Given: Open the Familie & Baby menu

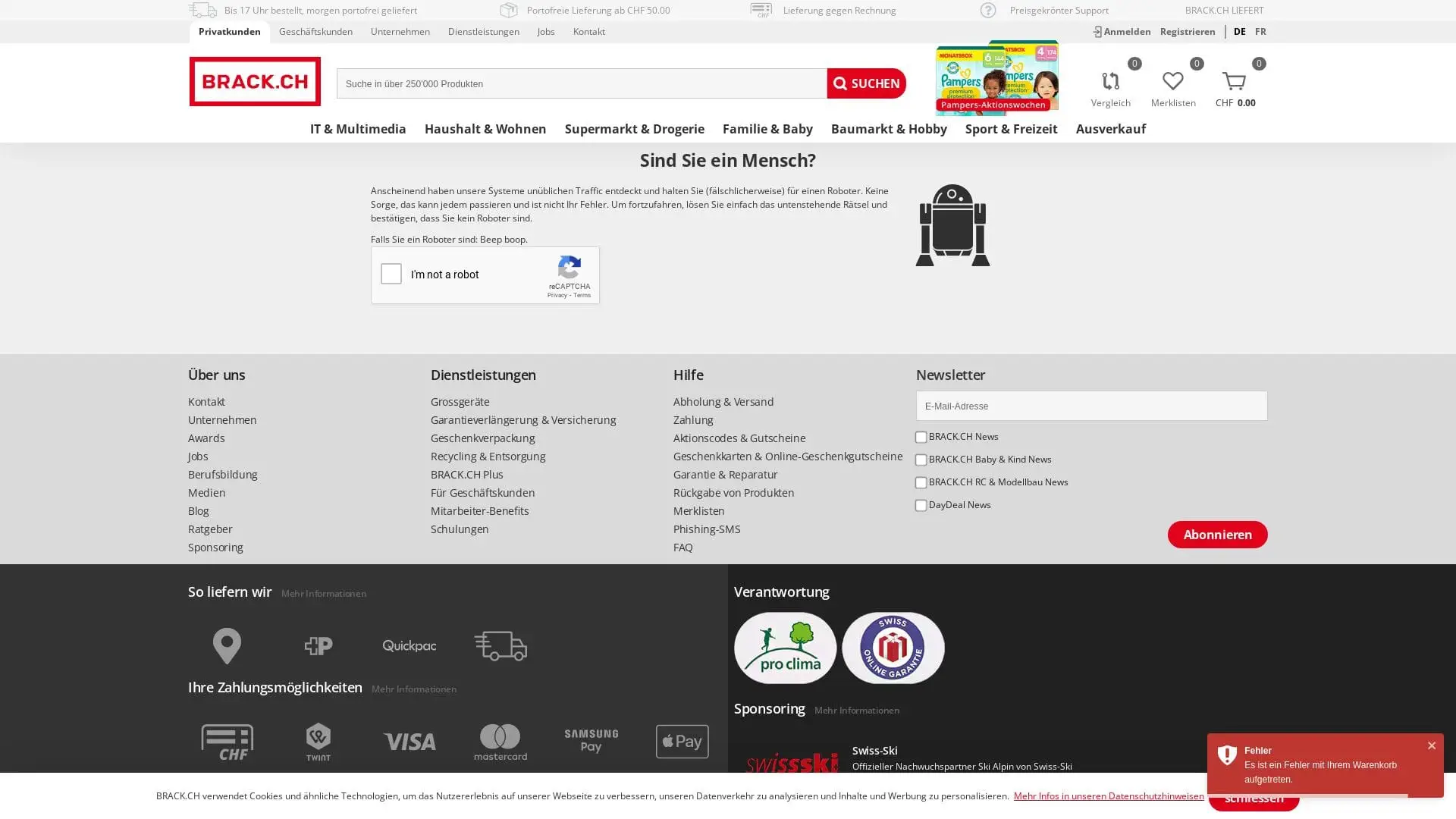Looking at the screenshot, I should pos(767,129).
